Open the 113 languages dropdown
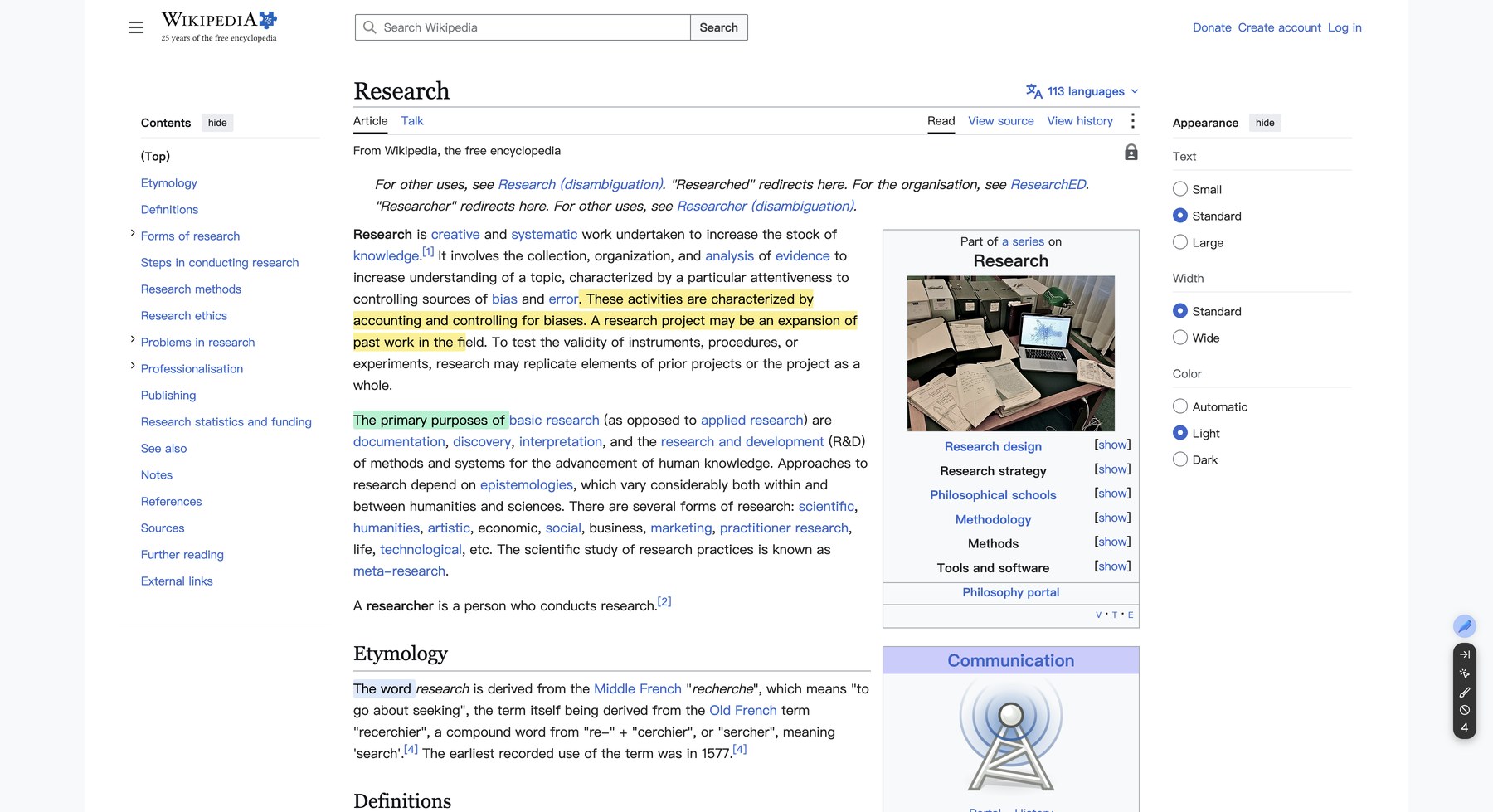1493x812 pixels. [x=1082, y=91]
